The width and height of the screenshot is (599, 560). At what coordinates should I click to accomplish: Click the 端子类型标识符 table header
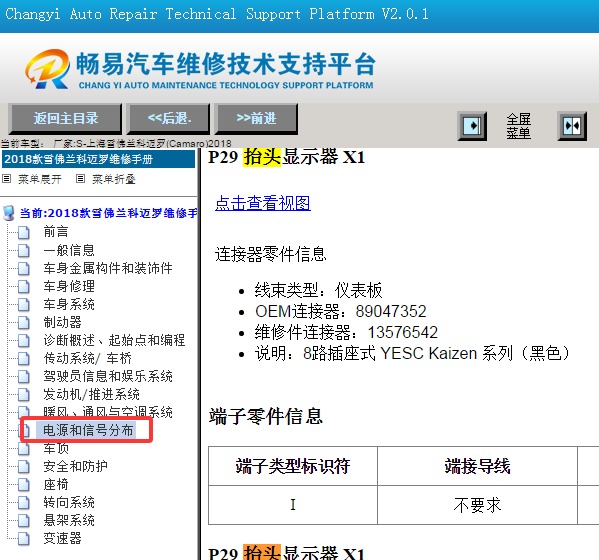point(293,466)
